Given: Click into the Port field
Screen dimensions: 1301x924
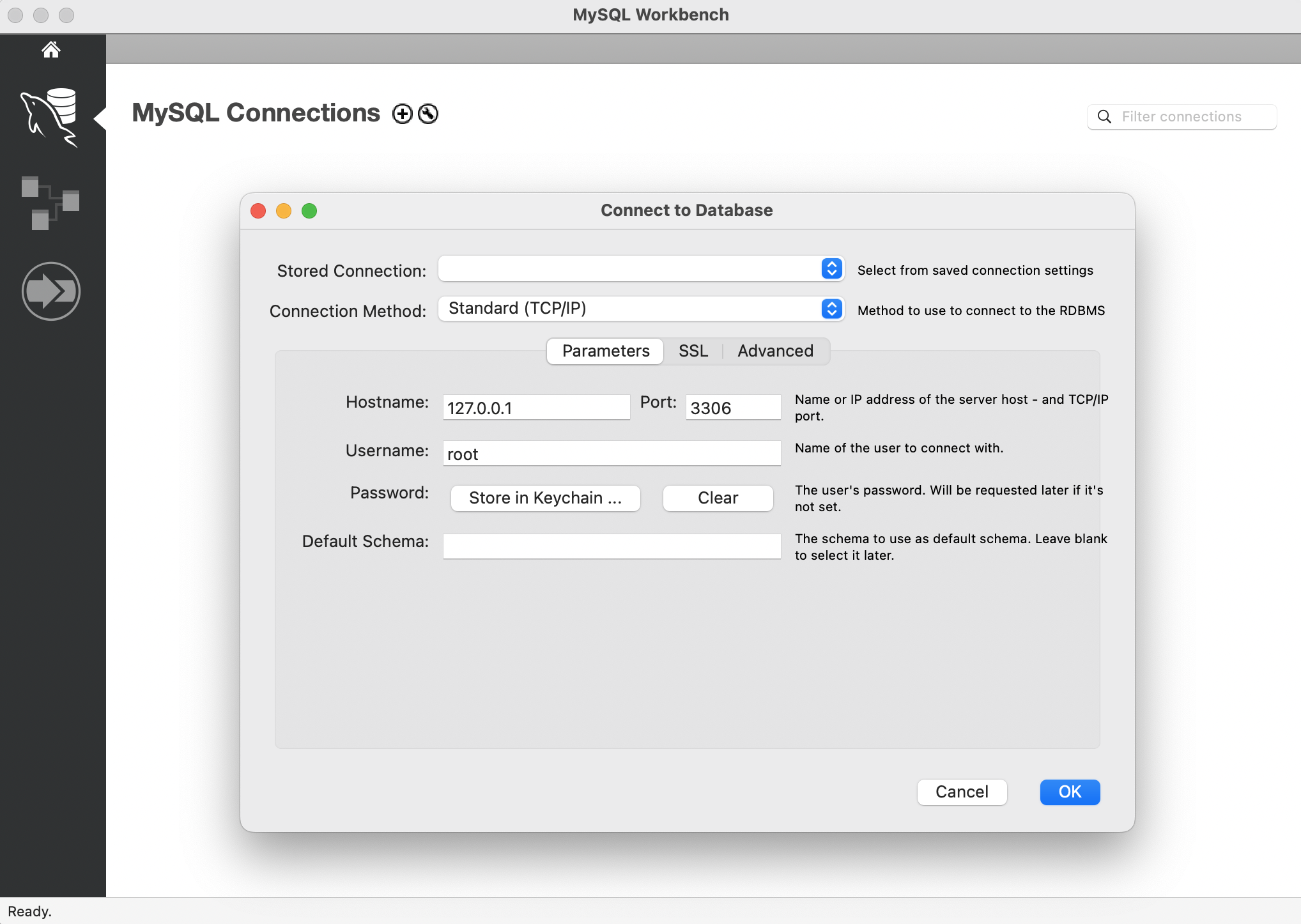Looking at the screenshot, I should tap(733, 408).
